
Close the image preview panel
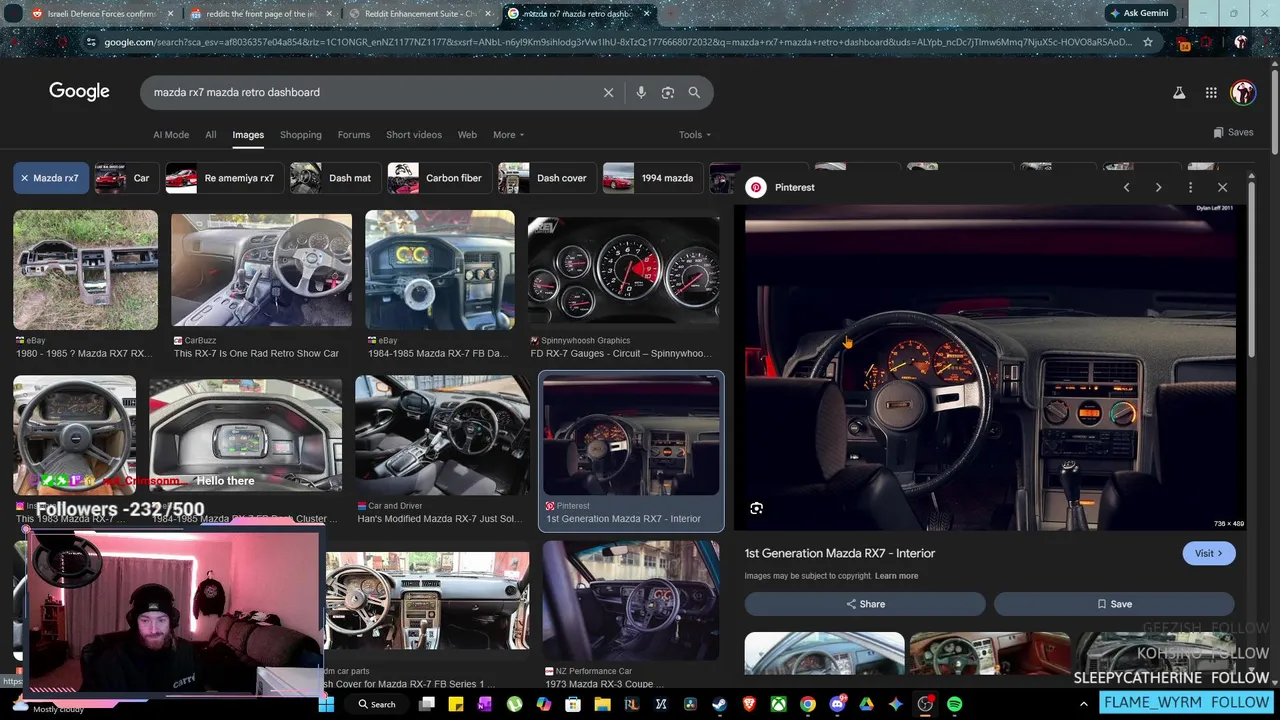1222,187
